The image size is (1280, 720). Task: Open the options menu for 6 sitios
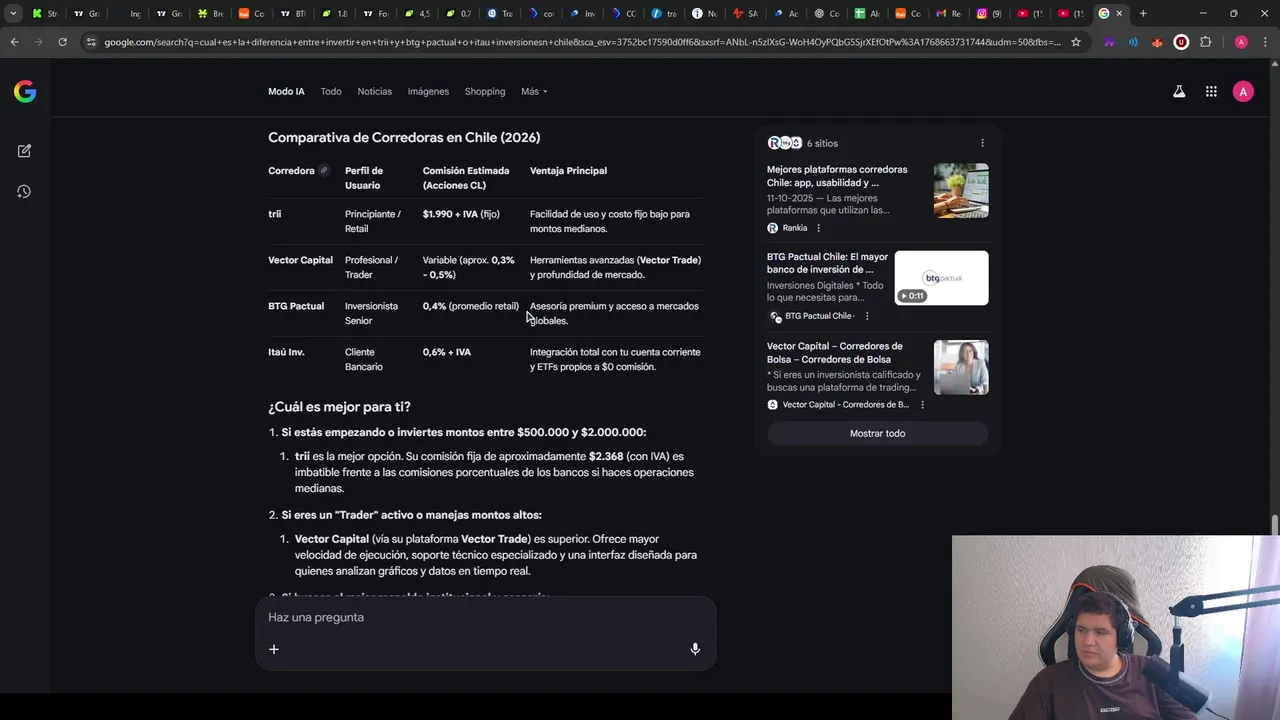pos(982,143)
